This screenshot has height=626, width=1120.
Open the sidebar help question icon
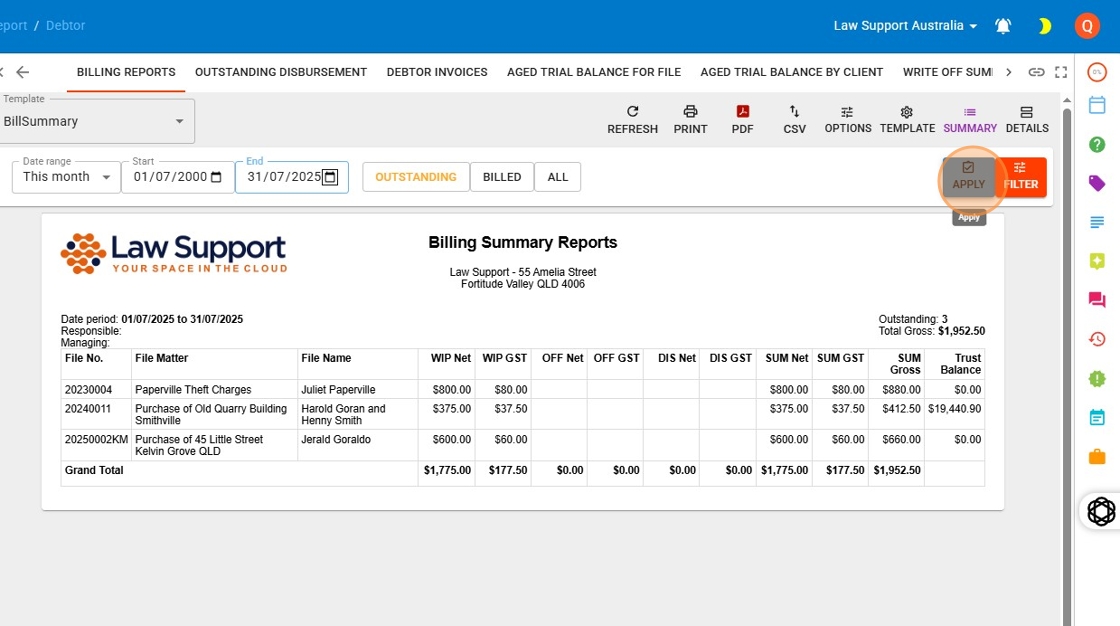click(1096, 144)
